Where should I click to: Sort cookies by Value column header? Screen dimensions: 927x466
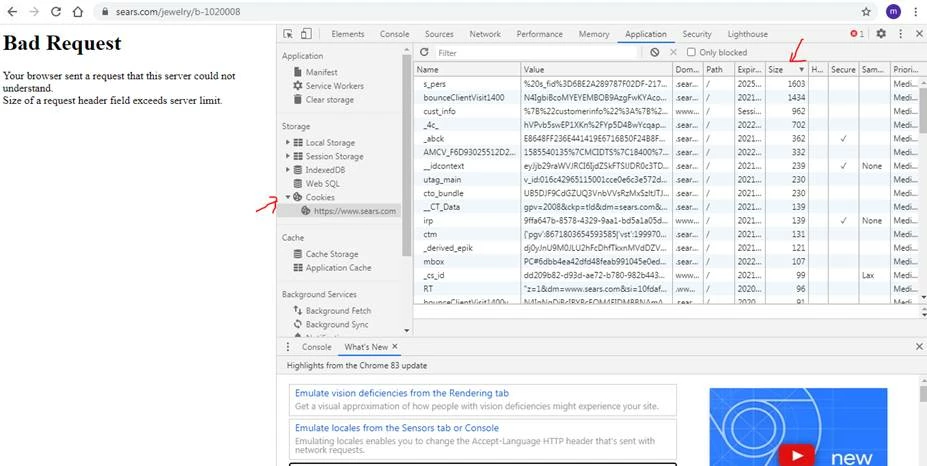coord(597,69)
